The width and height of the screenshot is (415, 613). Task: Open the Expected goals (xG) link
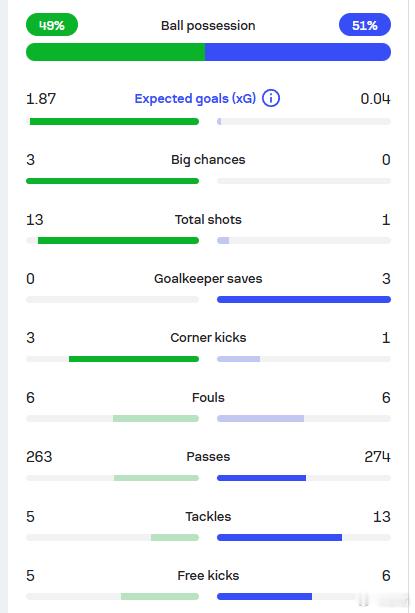point(195,99)
